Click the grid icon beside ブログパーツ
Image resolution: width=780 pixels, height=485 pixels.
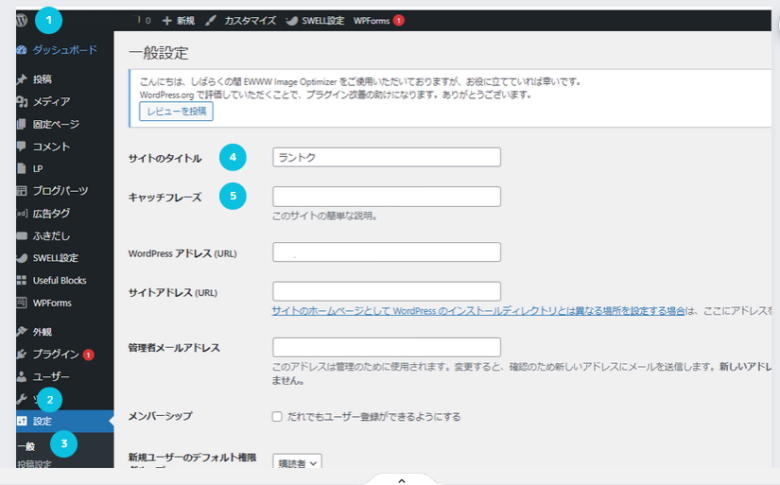tap(21, 191)
